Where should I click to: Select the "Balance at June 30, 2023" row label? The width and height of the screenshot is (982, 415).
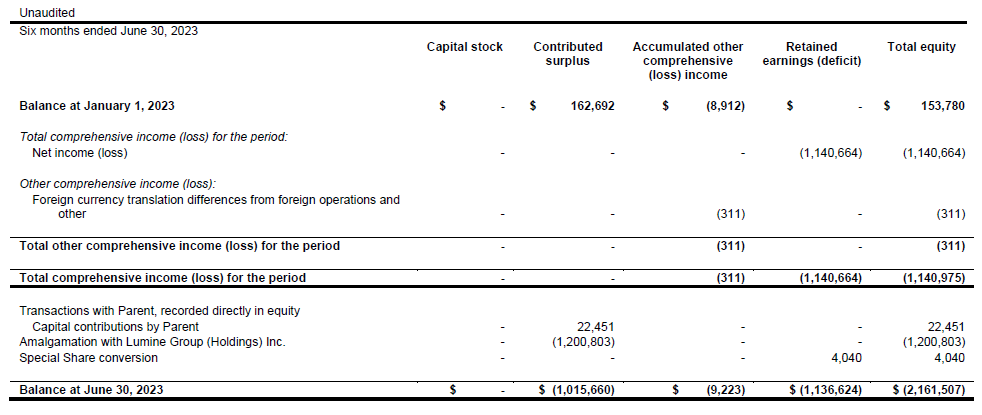[x=91, y=389]
